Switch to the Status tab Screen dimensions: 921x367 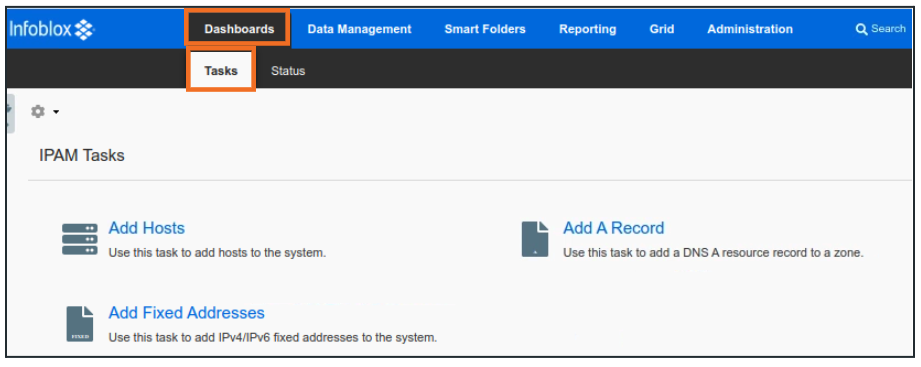pos(288,70)
